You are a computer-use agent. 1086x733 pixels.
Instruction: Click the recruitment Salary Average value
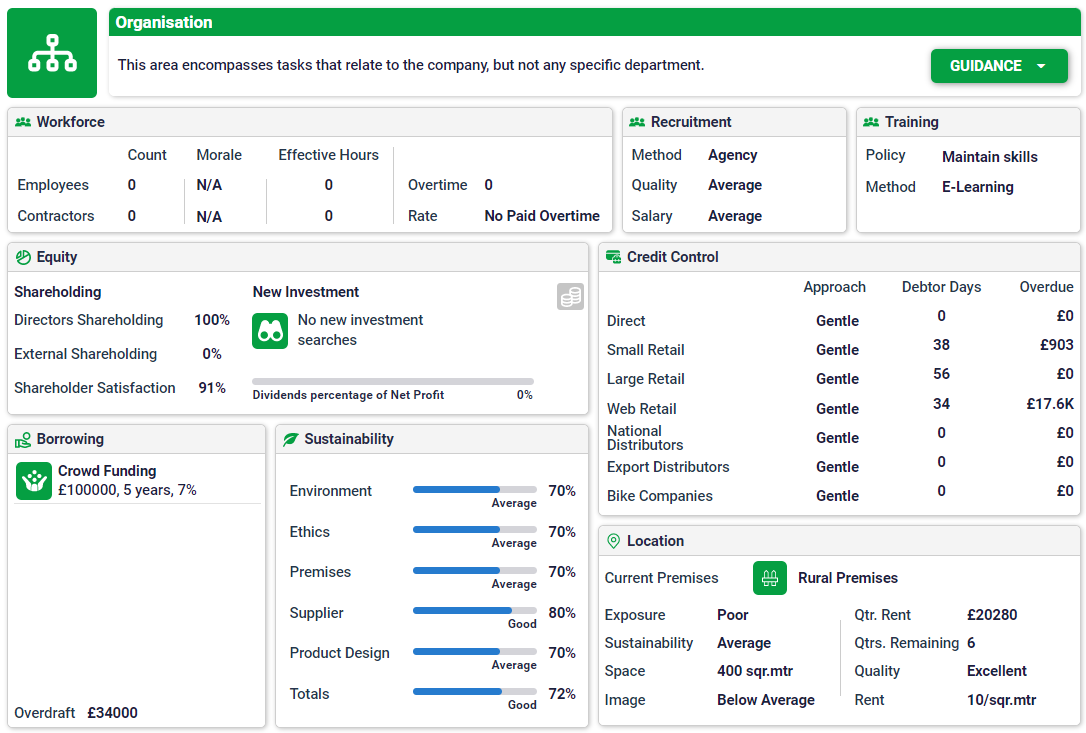point(735,216)
